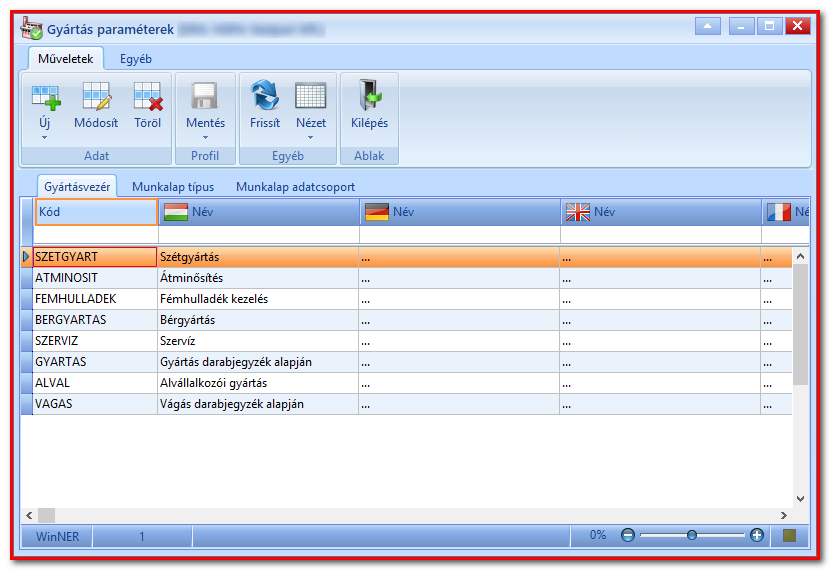Click the vertical scrollbar thumb
Screen dimensions: 831x571
801,324
